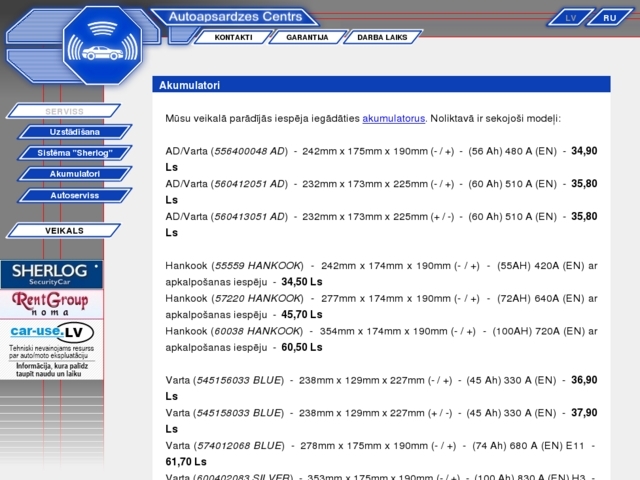Click the car alarm octagon logo
Image resolution: width=640 pixels, height=480 pixels.
point(102,45)
